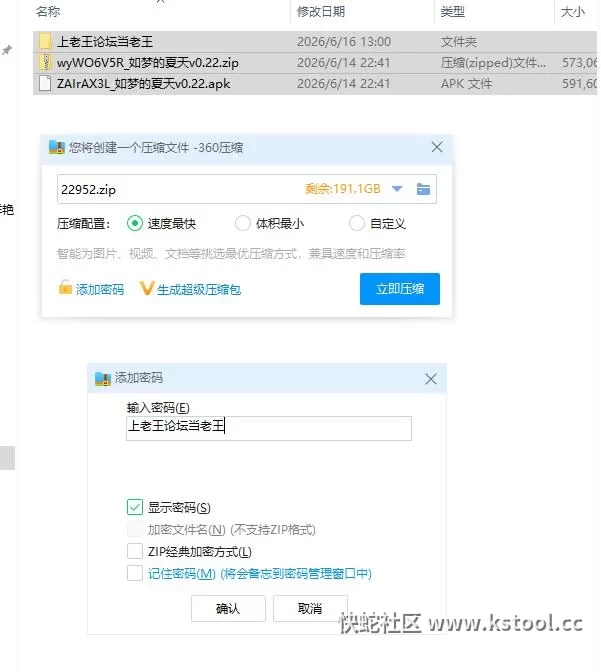The image size is (601, 672).
Task: Check the 记住密码(M) checkbox
Action: [135, 573]
